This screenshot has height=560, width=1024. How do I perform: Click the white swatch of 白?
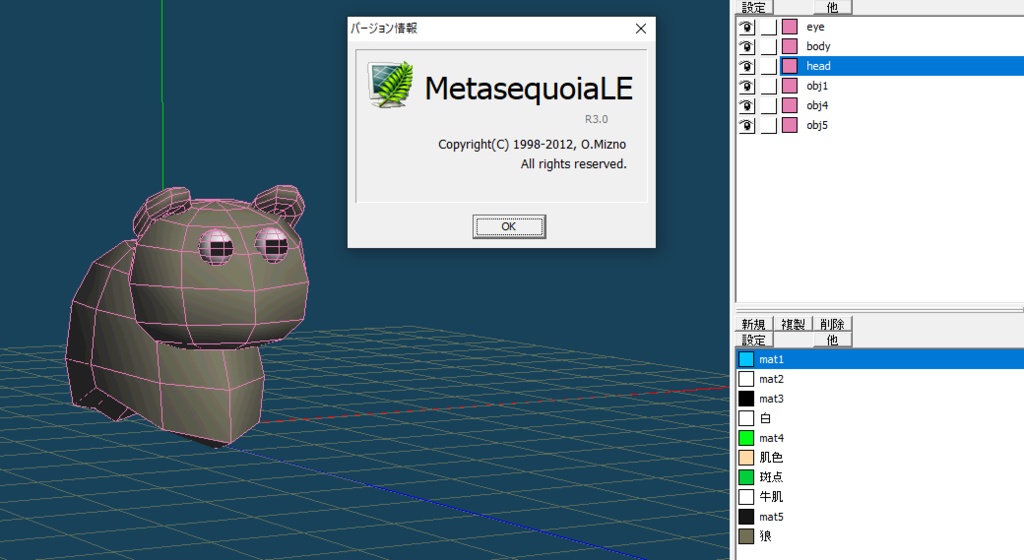click(x=746, y=418)
